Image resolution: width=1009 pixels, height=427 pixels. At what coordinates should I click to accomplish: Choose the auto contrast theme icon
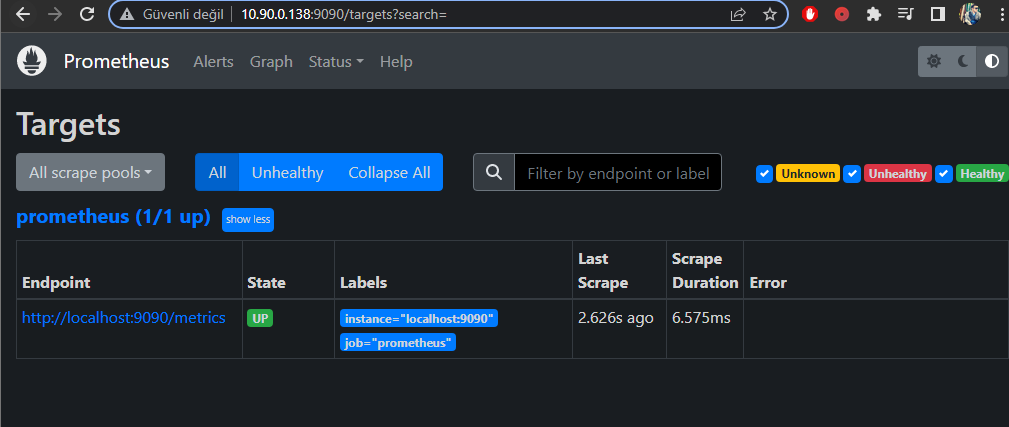click(991, 61)
